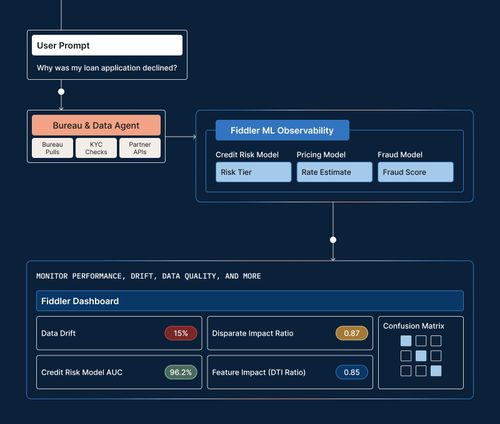This screenshot has width=500, height=424.
Task: Select the Fraud Score box
Action: (x=415, y=172)
